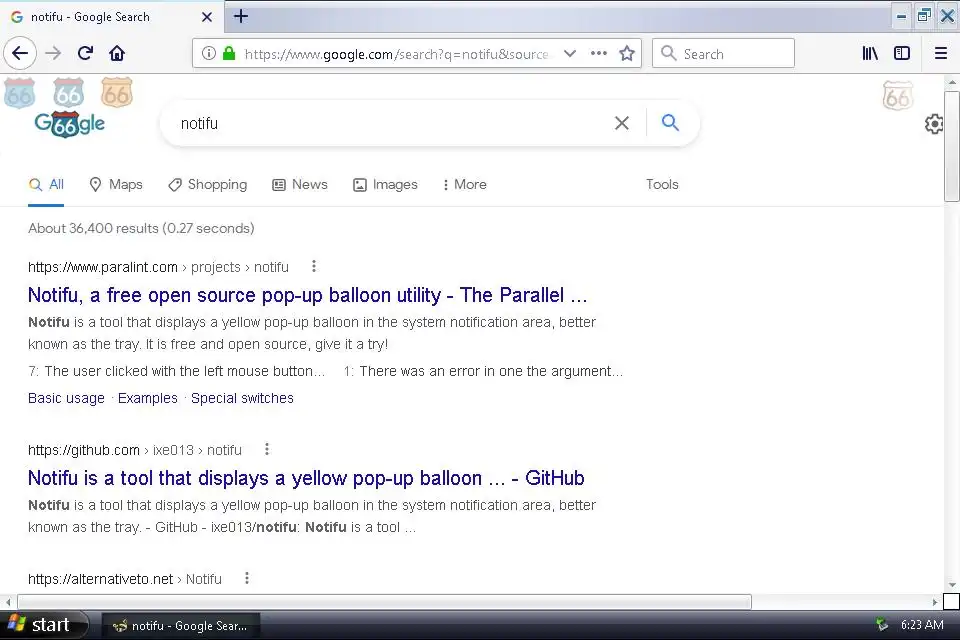Click the green padlock security icon
Screen dimensions: 960x640
coord(229,53)
